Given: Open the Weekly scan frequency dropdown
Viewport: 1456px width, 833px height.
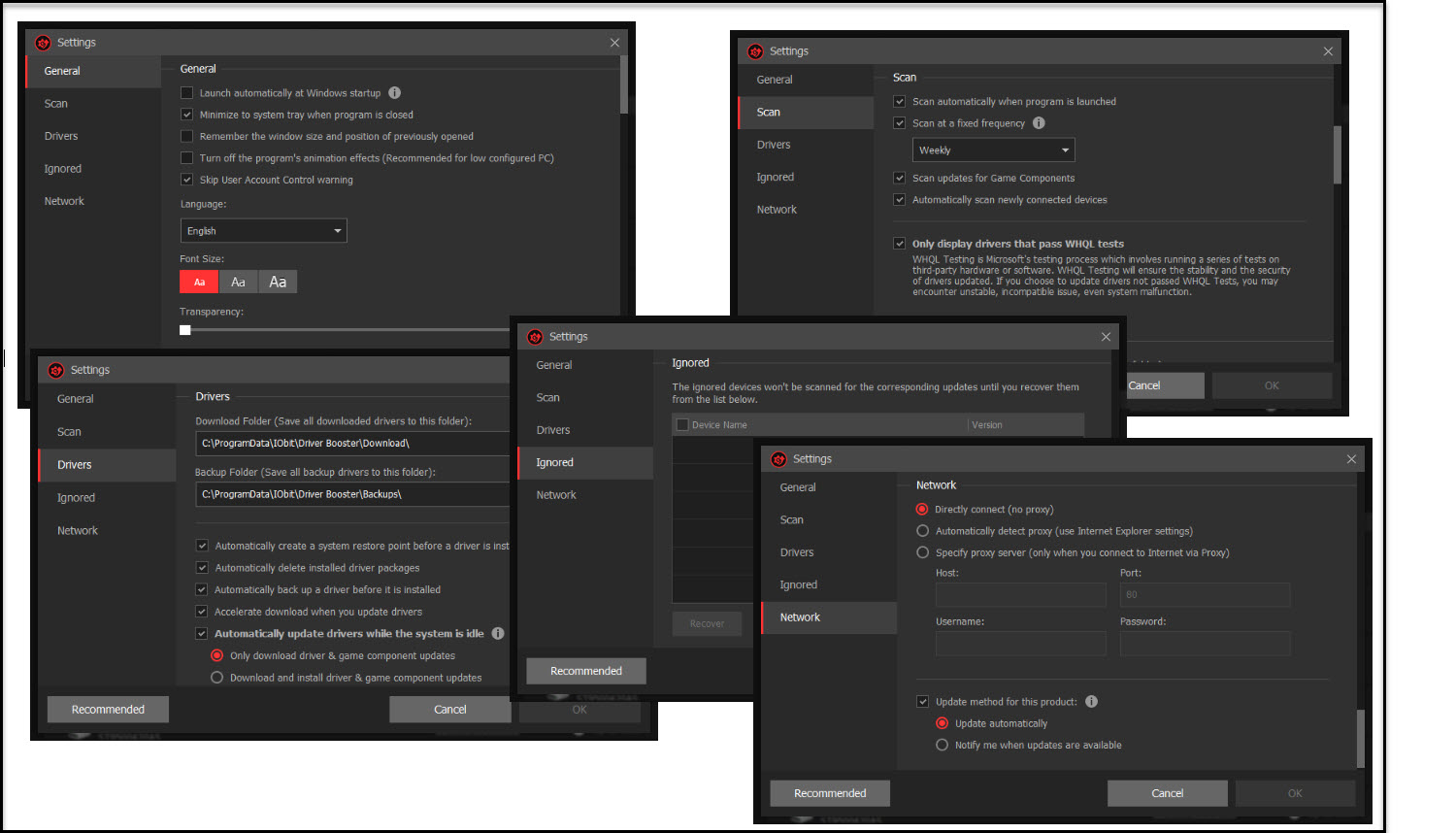Looking at the screenshot, I should click(x=993, y=150).
